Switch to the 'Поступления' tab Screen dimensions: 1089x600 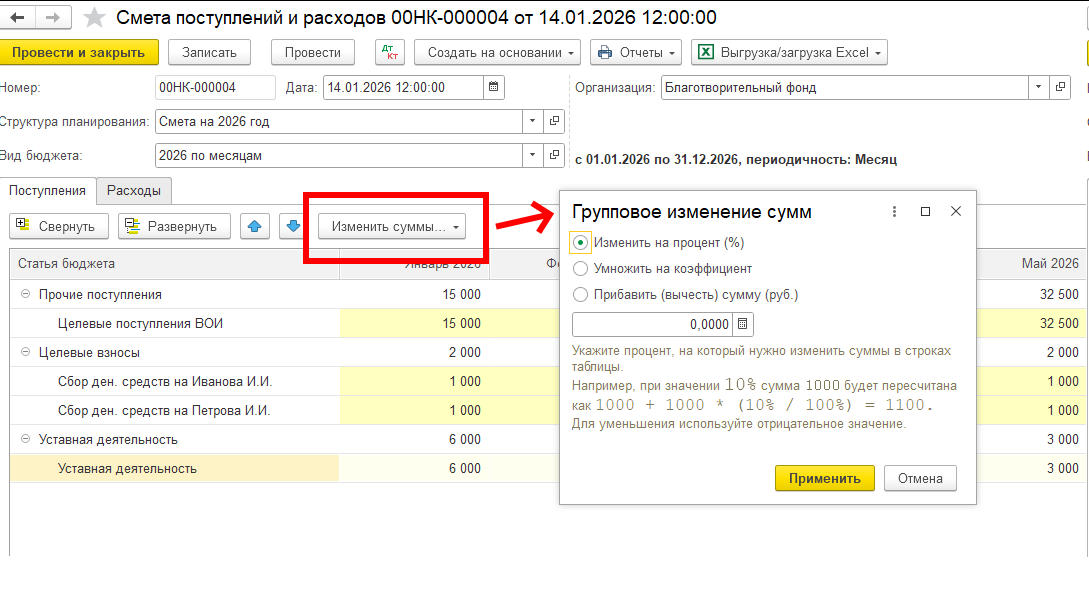(x=48, y=190)
